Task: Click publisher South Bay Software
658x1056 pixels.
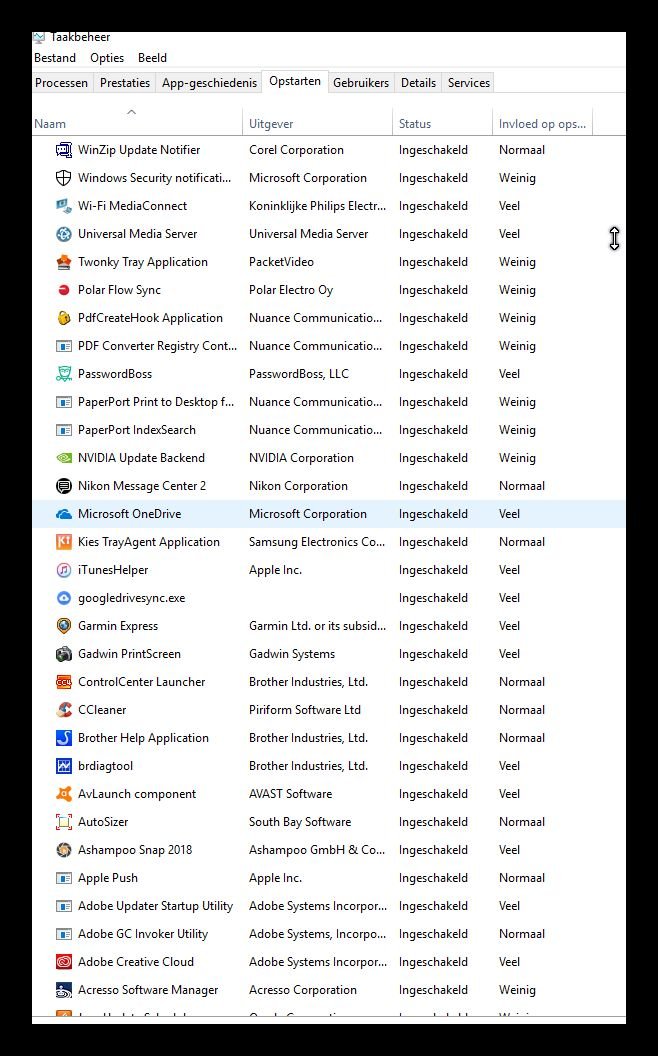Action: coord(300,822)
